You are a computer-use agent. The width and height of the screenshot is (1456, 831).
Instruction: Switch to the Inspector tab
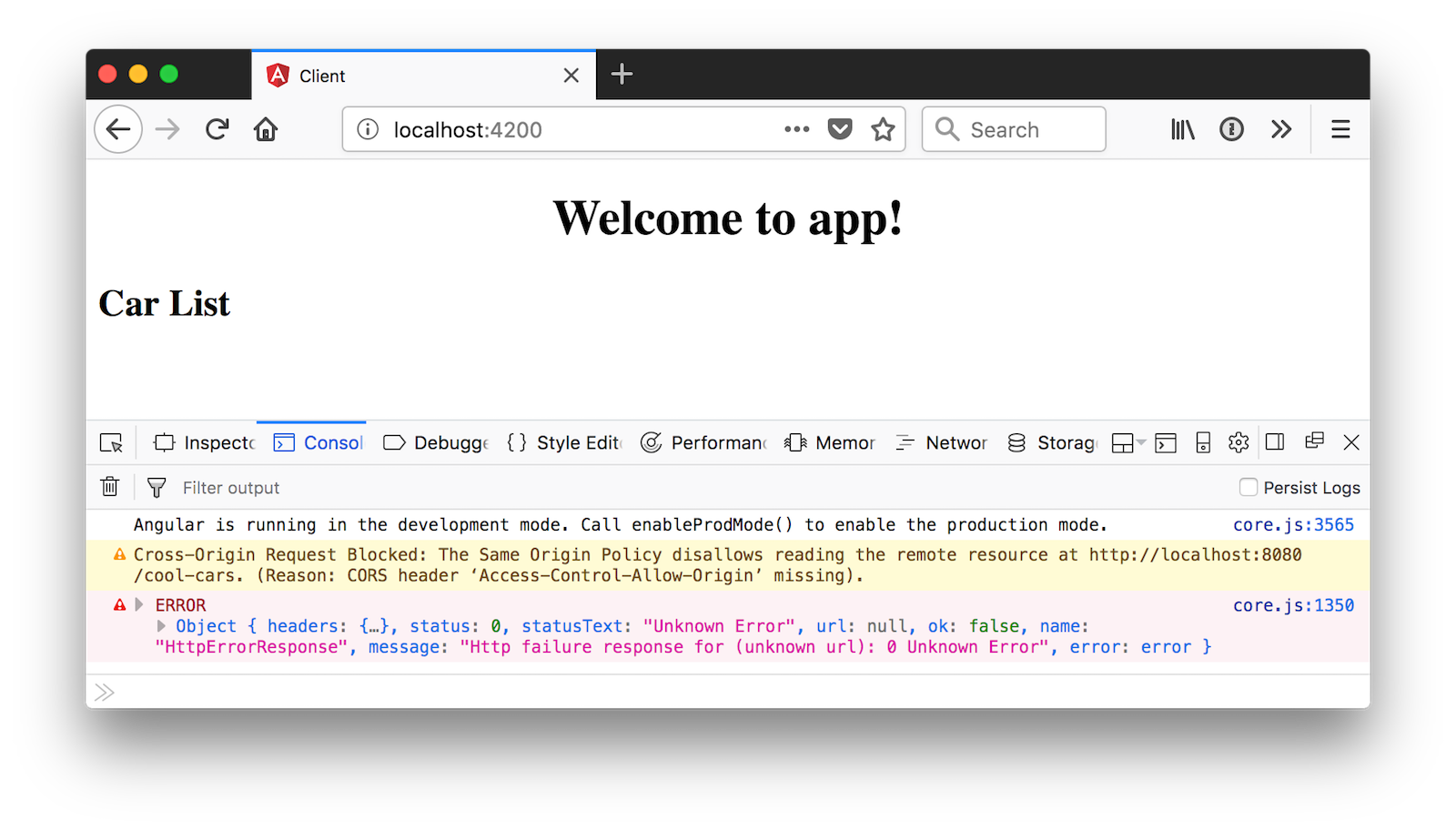(206, 443)
